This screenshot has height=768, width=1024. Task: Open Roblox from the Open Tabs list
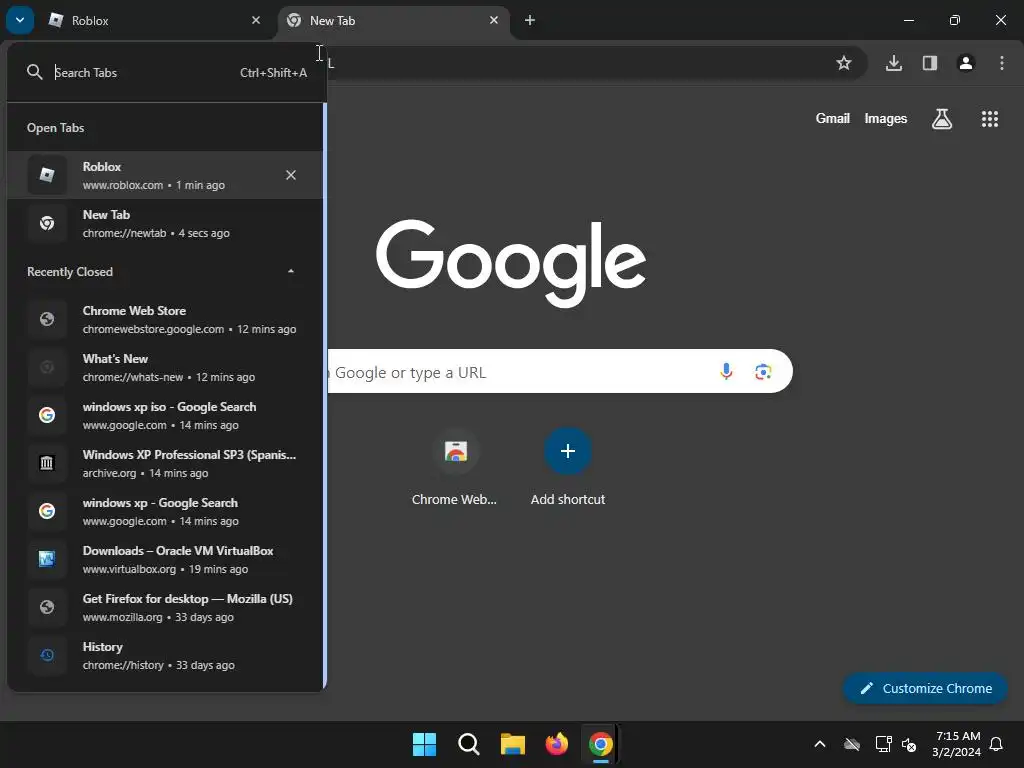point(165,175)
